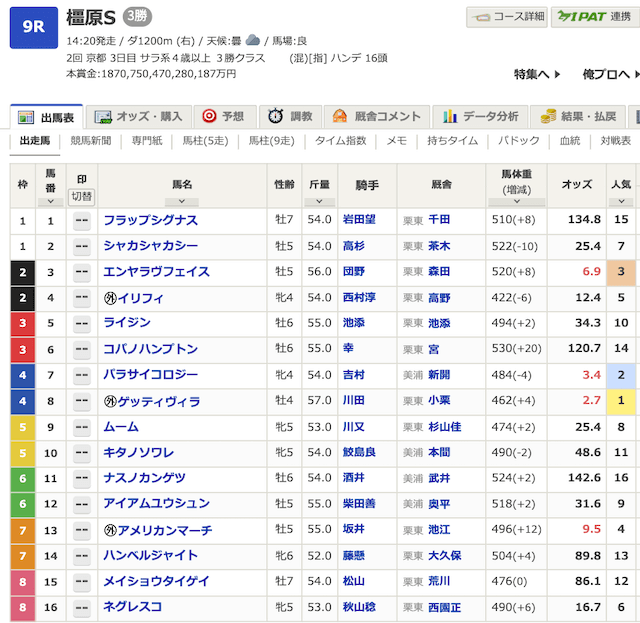Image resolution: width=640 pixels, height=623 pixels.
Task: Switch to the 対戦表 sub-tab
Action: [615, 141]
